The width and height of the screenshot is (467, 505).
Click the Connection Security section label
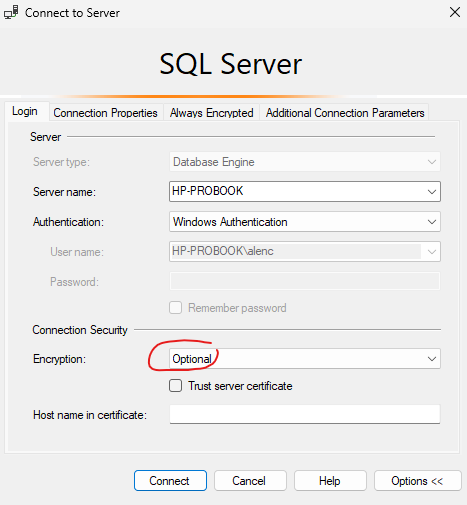point(80,330)
